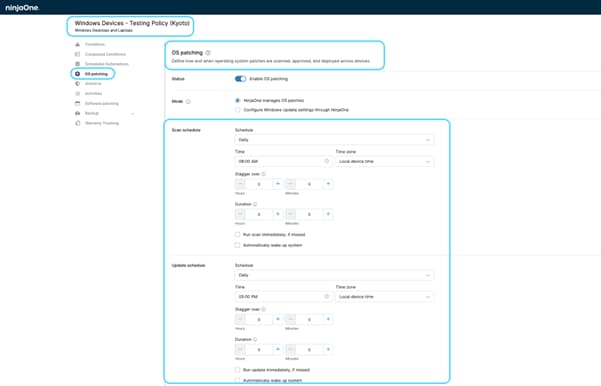Click info icon beside Update schedule Stagger over
Screen dimensions: 601x386
(264, 309)
